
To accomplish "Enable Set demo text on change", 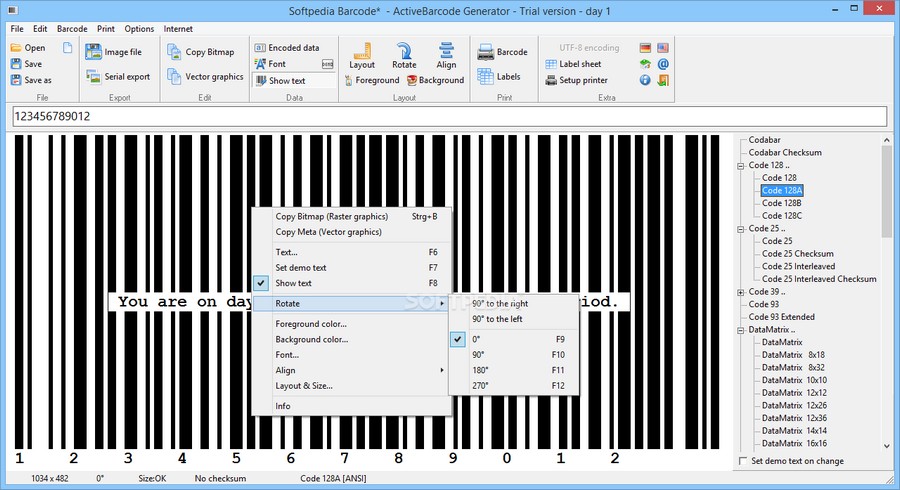I will [742, 461].
